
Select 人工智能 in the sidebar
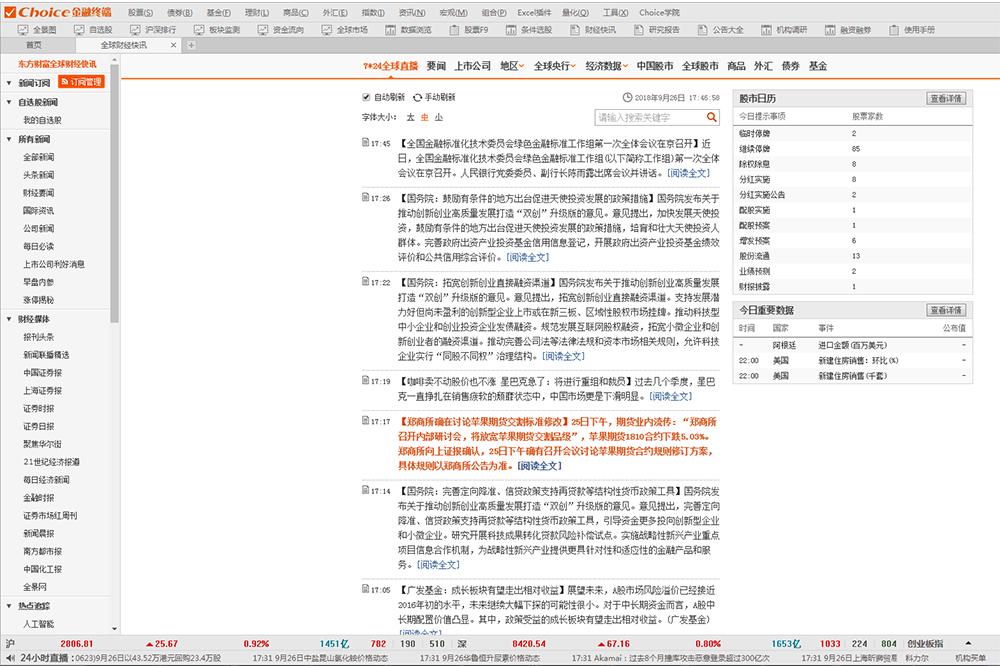click(39, 624)
